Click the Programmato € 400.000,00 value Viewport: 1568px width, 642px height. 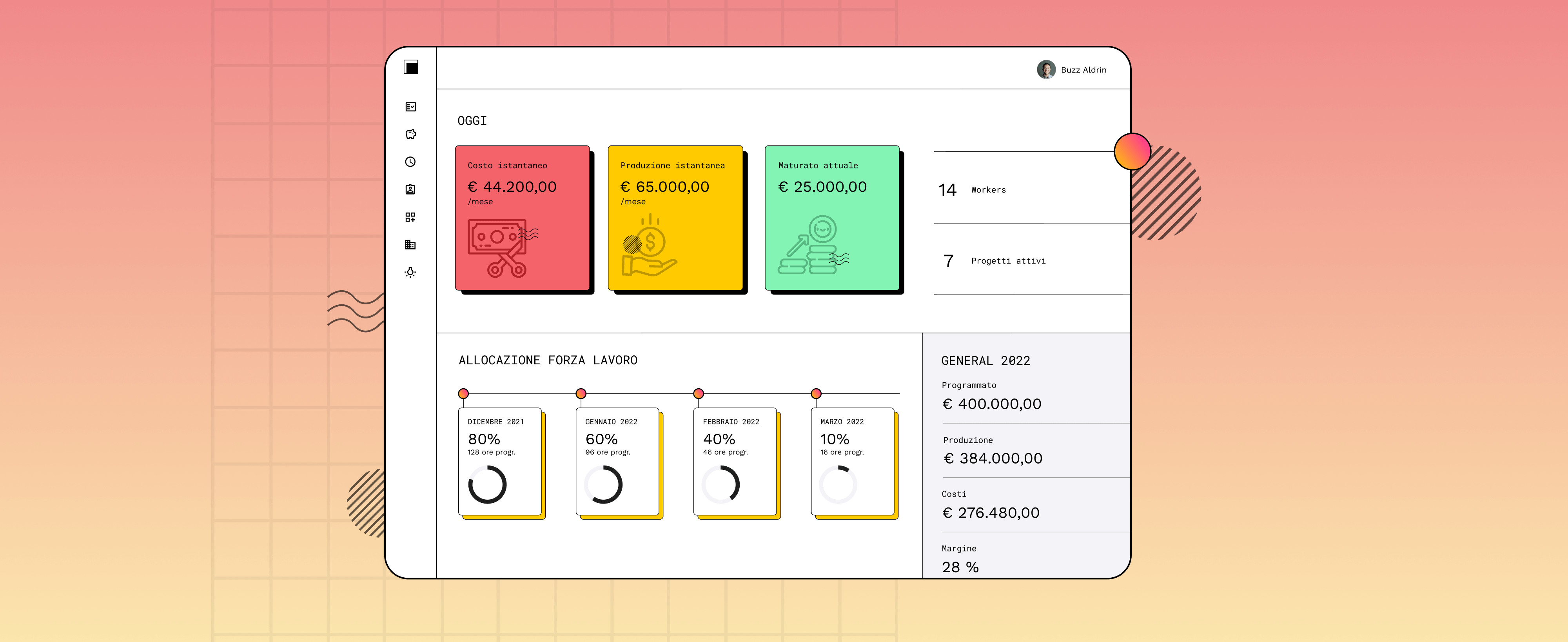[x=992, y=404]
